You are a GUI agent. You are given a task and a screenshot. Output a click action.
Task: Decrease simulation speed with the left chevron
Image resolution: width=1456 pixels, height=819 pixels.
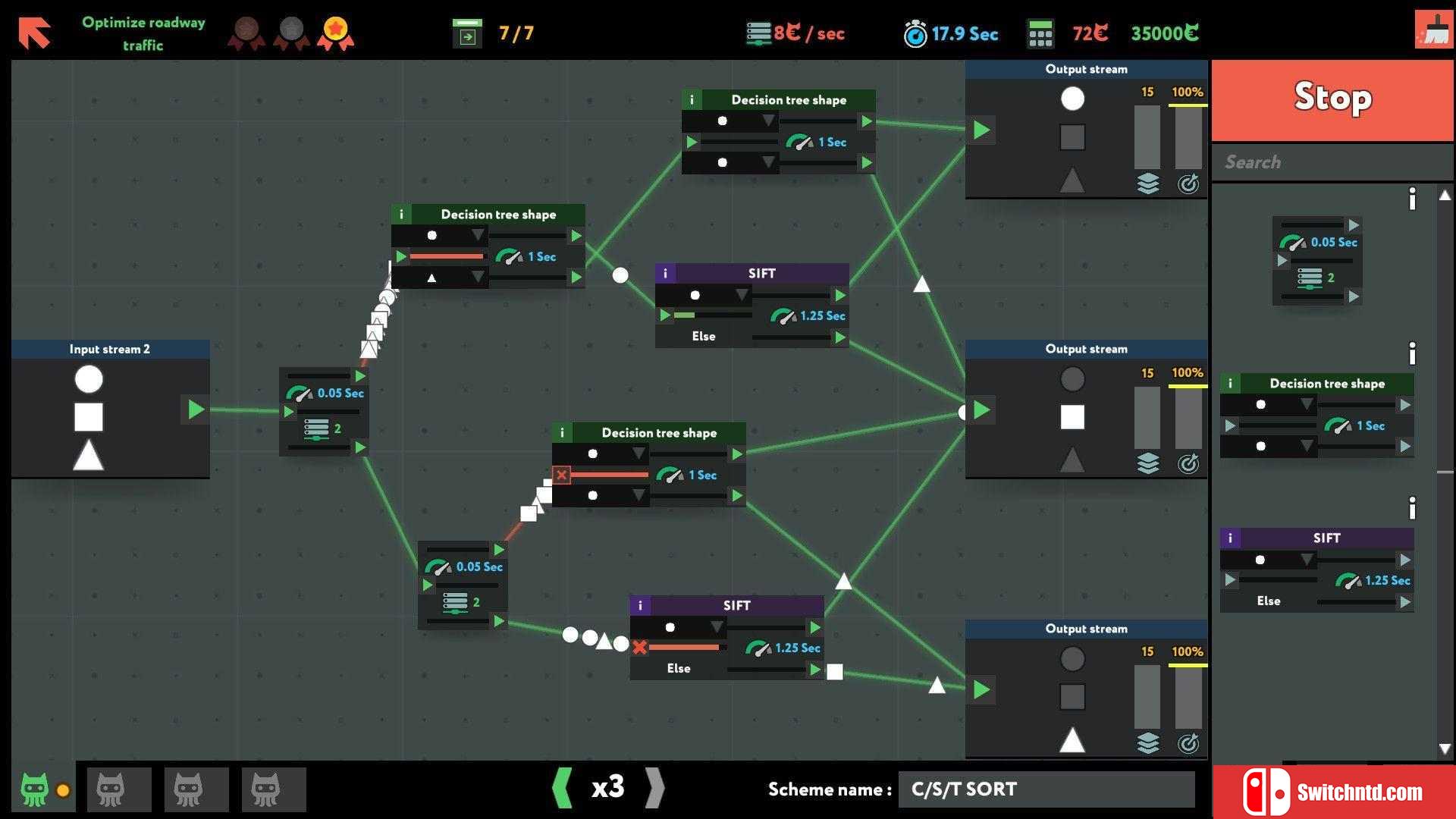coord(563,788)
